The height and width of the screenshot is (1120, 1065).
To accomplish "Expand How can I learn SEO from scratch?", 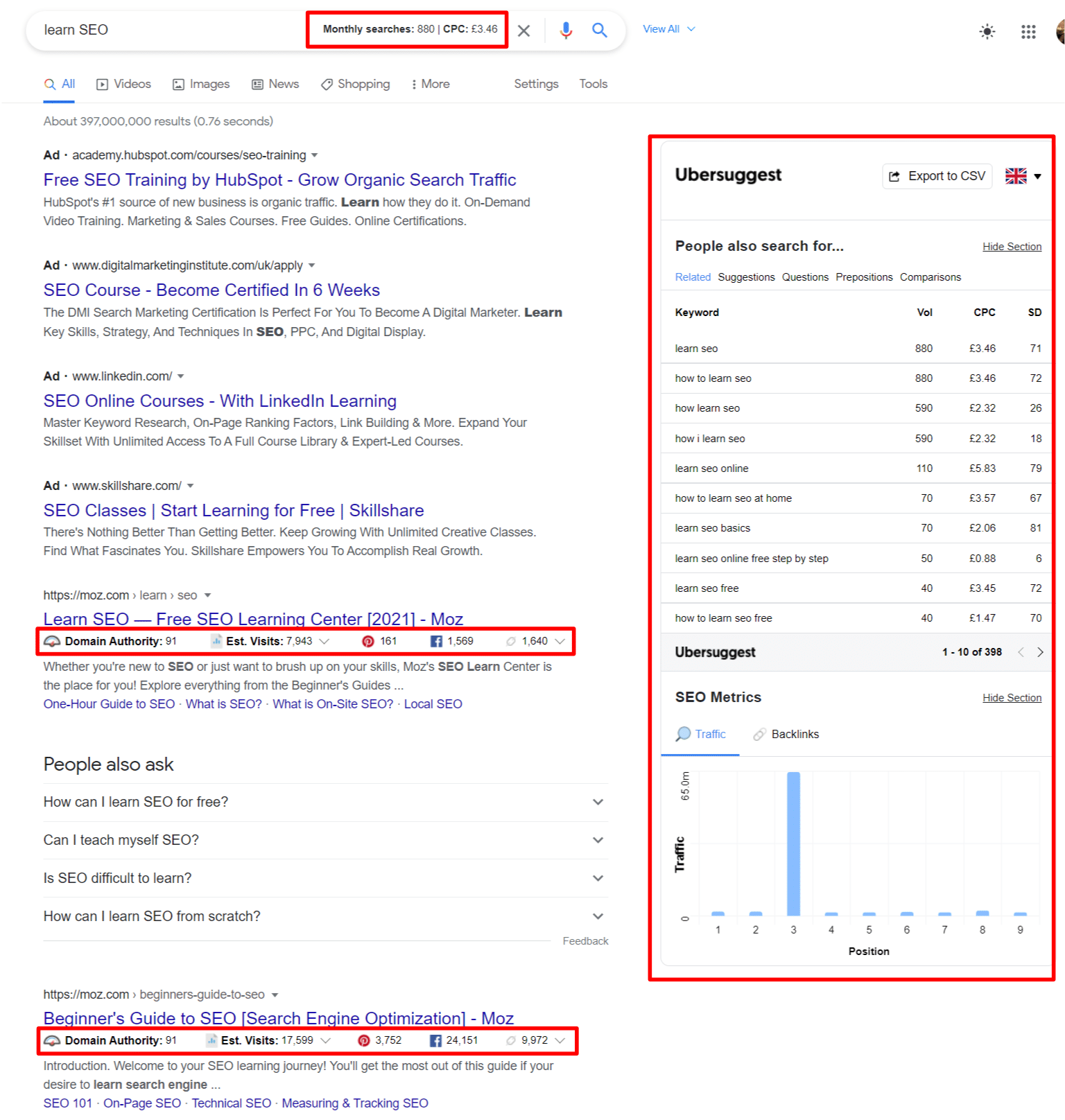I will 326,917.
